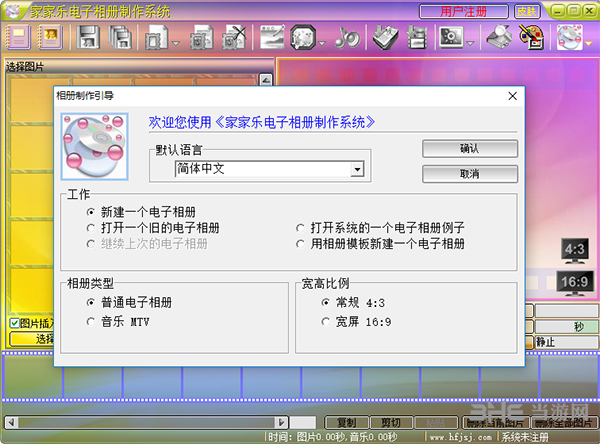
Task: Click the 皮肤 skin button
Action: [x=527, y=11]
